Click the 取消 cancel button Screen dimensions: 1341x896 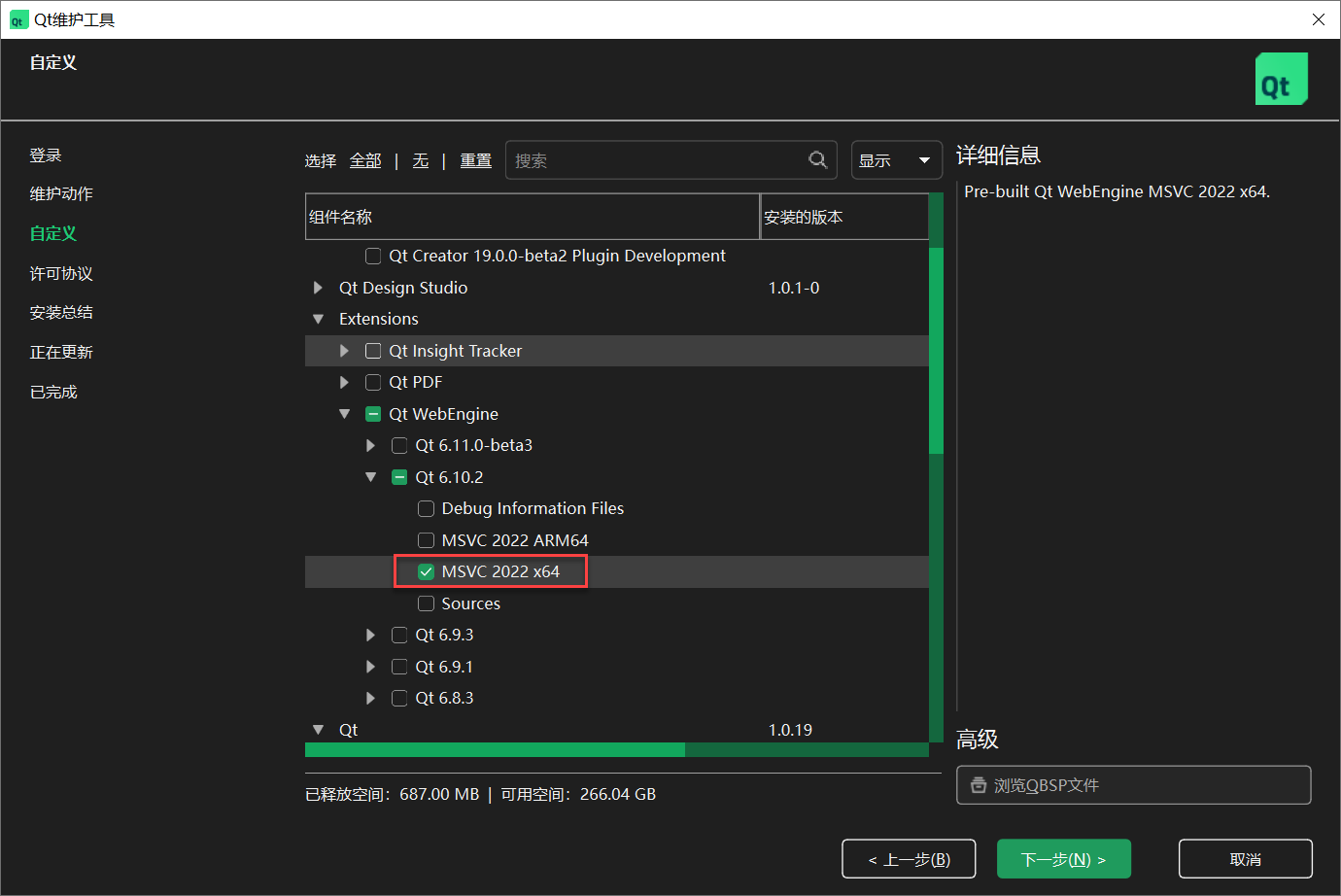coord(1246,859)
